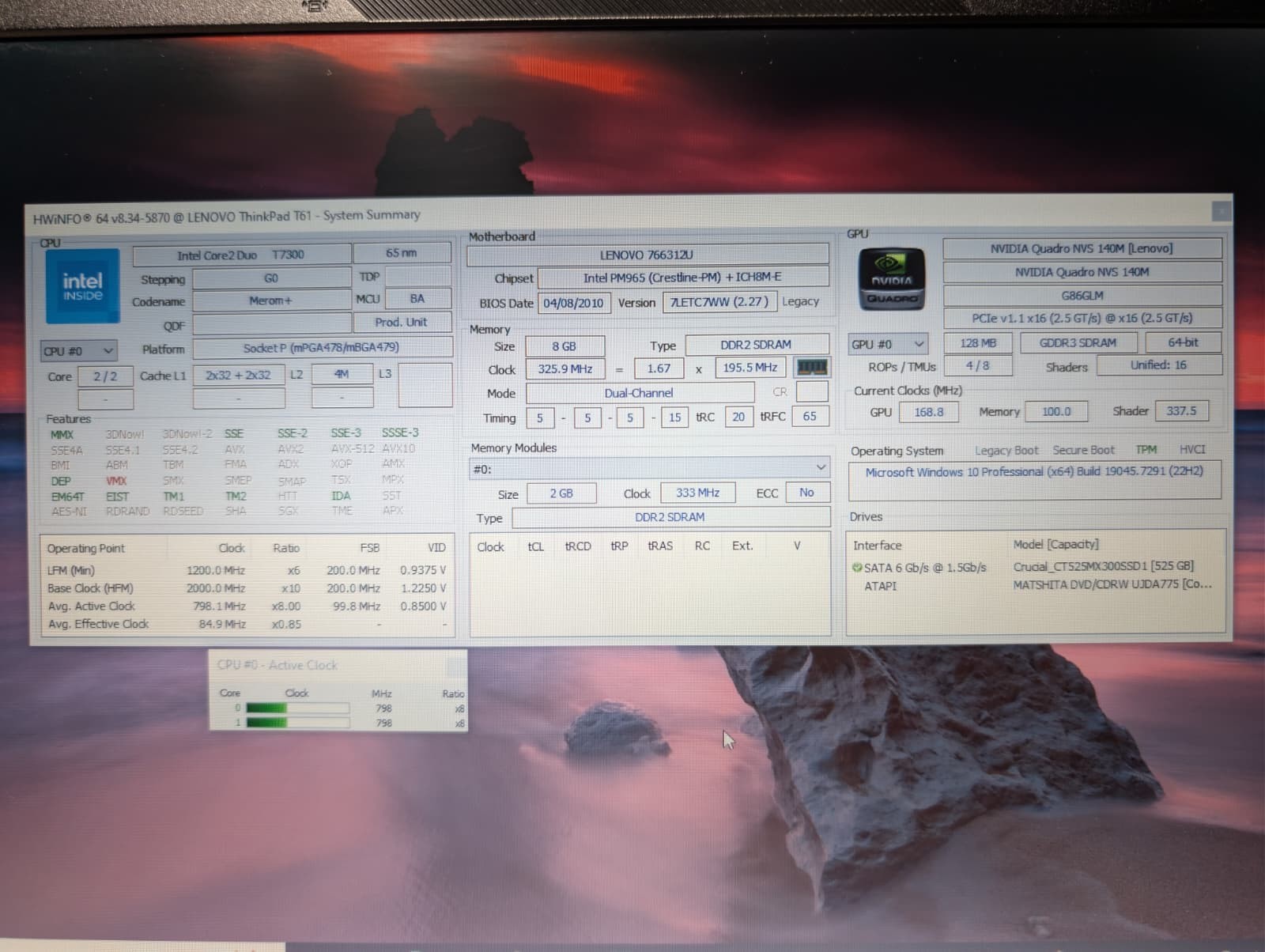Screen dimensions: 1265x952
Task: Click the LENOVO 766312U motherboard field
Action: coord(647,255)
